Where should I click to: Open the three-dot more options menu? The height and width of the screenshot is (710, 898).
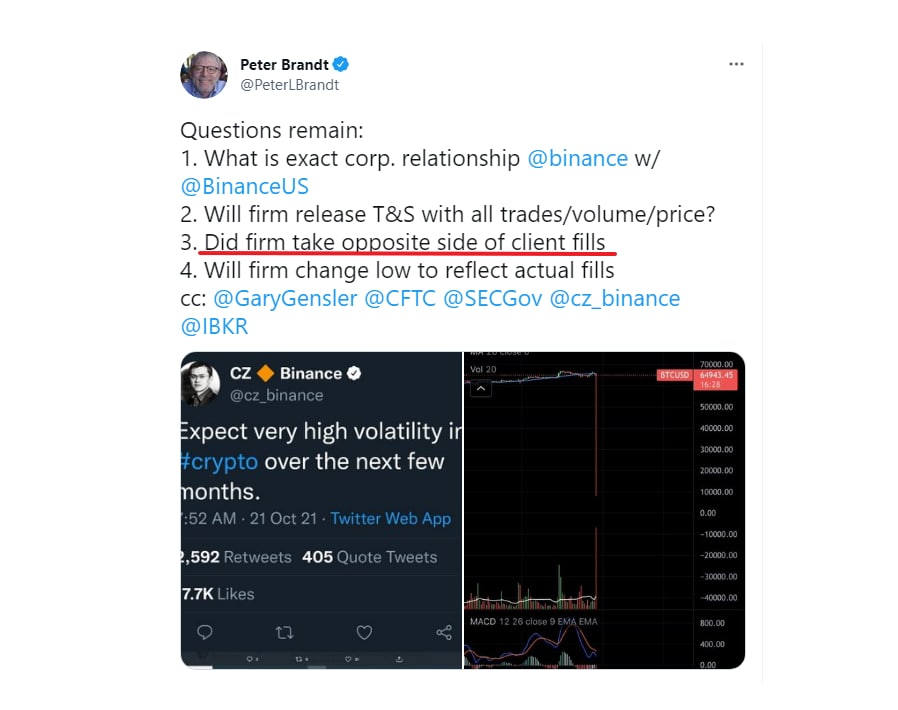(x=736, y=64)
